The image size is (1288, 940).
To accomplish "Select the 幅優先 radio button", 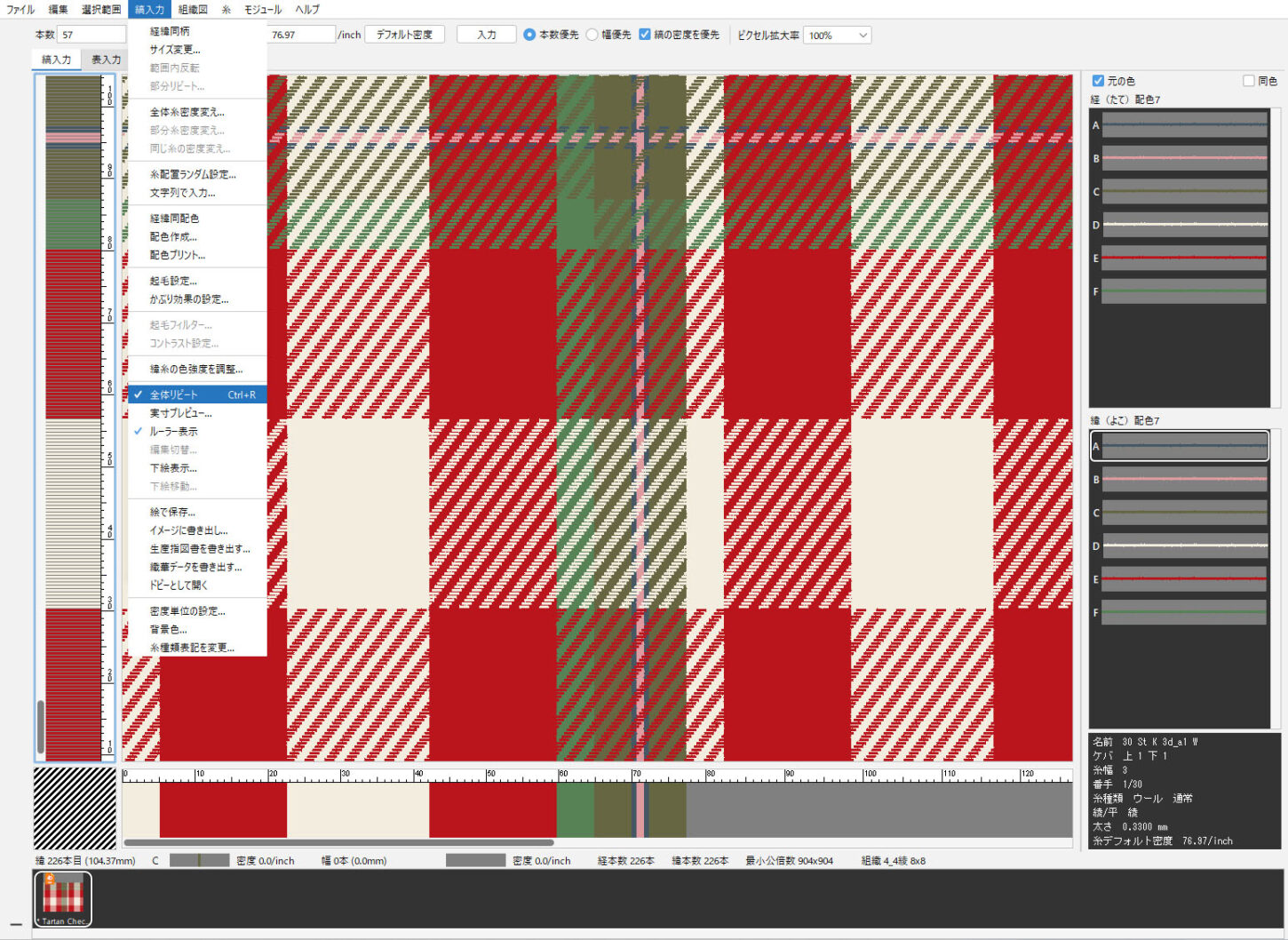I will click(x=592, y=36).
